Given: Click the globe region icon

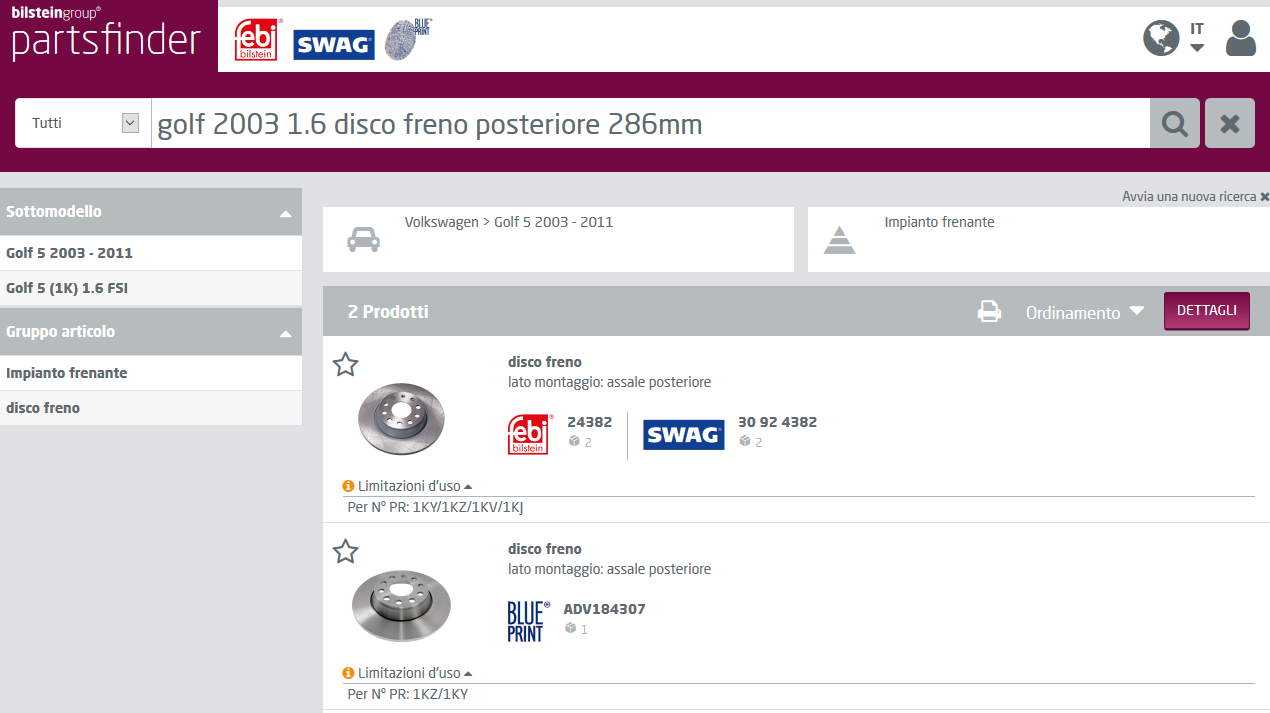Looking at the screenshot, I should click(1161, 38).
